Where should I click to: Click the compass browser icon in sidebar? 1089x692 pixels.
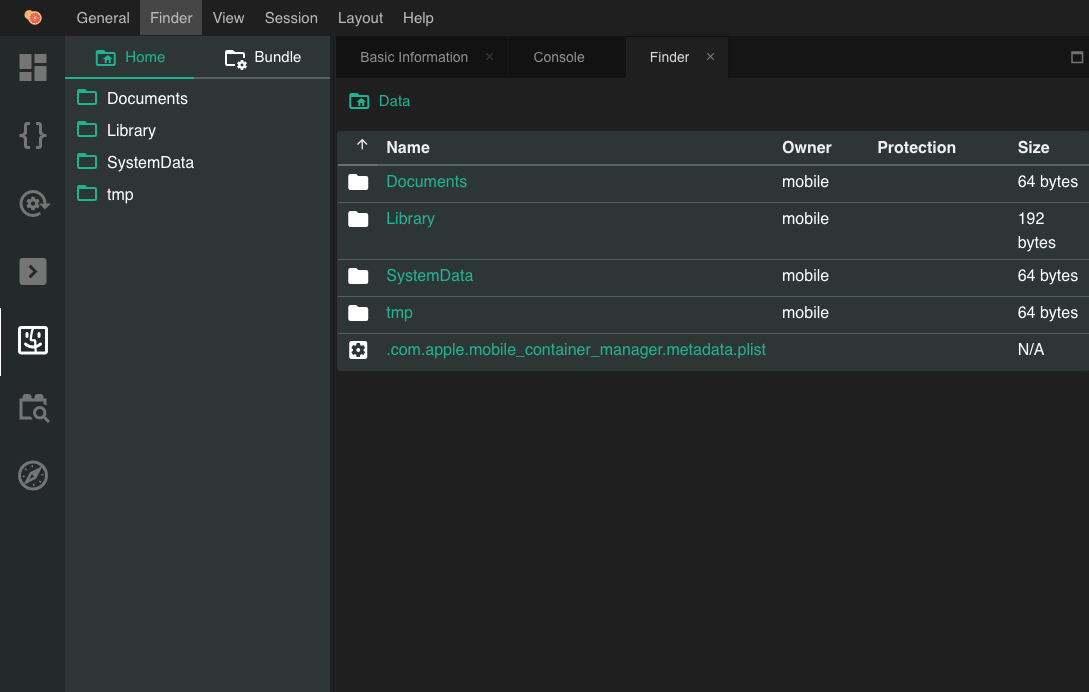coord(33,475)
